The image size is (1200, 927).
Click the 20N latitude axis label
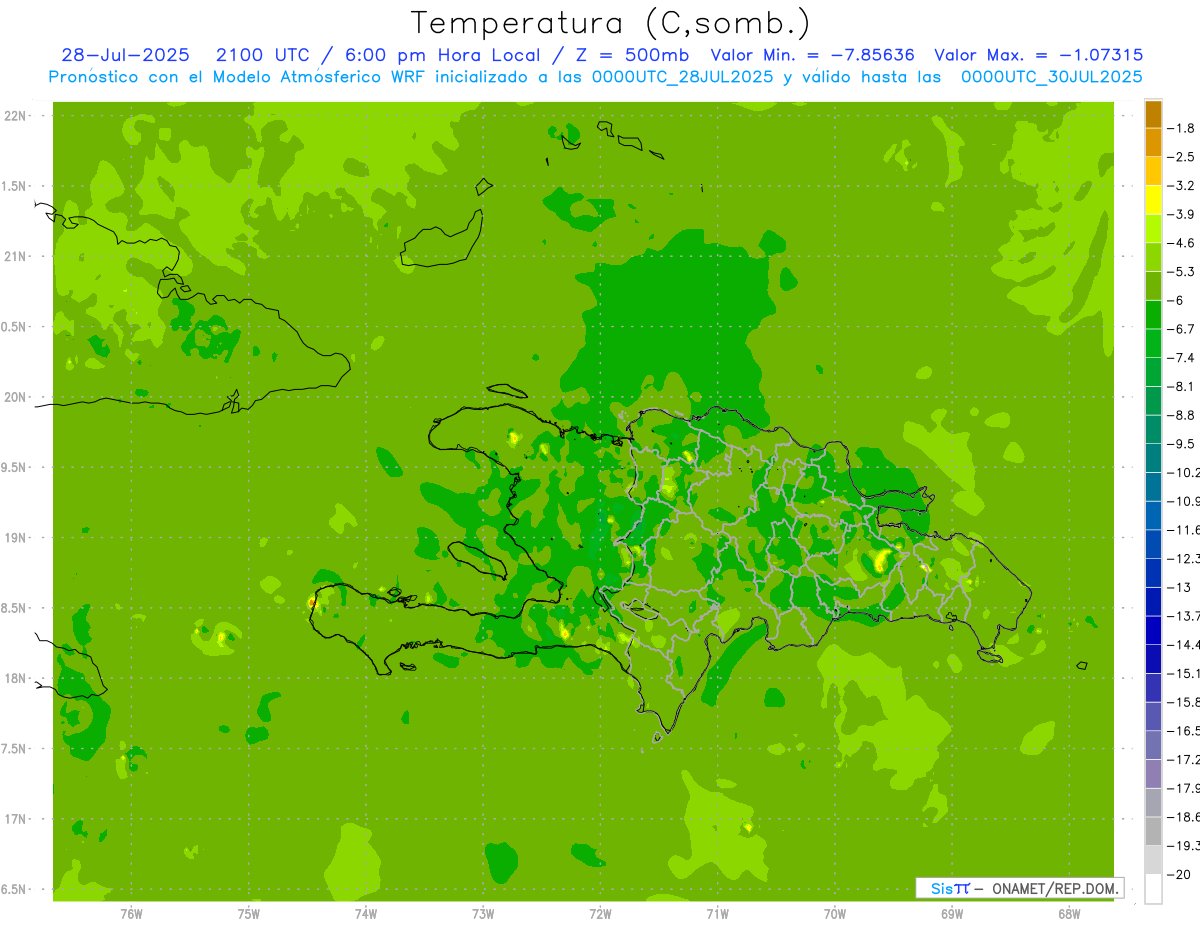pos(15,397)
